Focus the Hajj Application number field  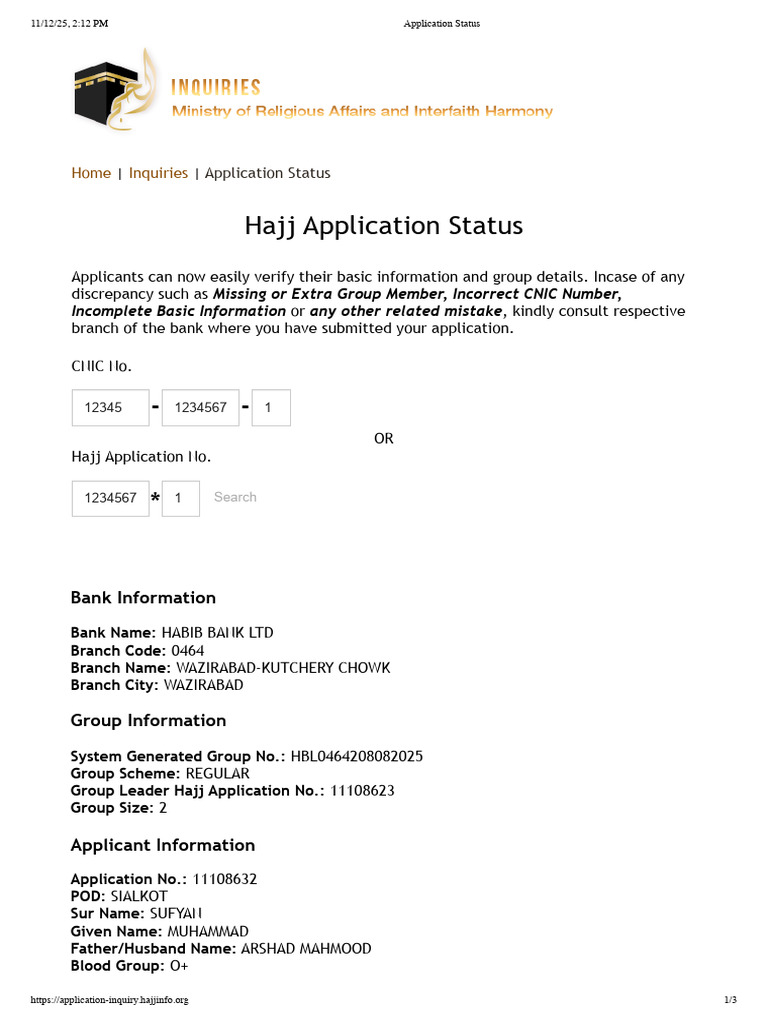(110, 498)
